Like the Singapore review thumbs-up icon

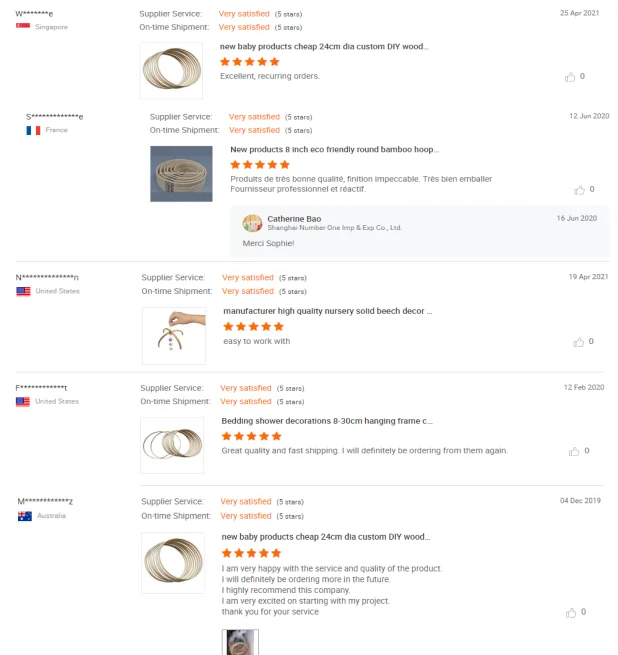pyautogui.click(x=570, y=76)
